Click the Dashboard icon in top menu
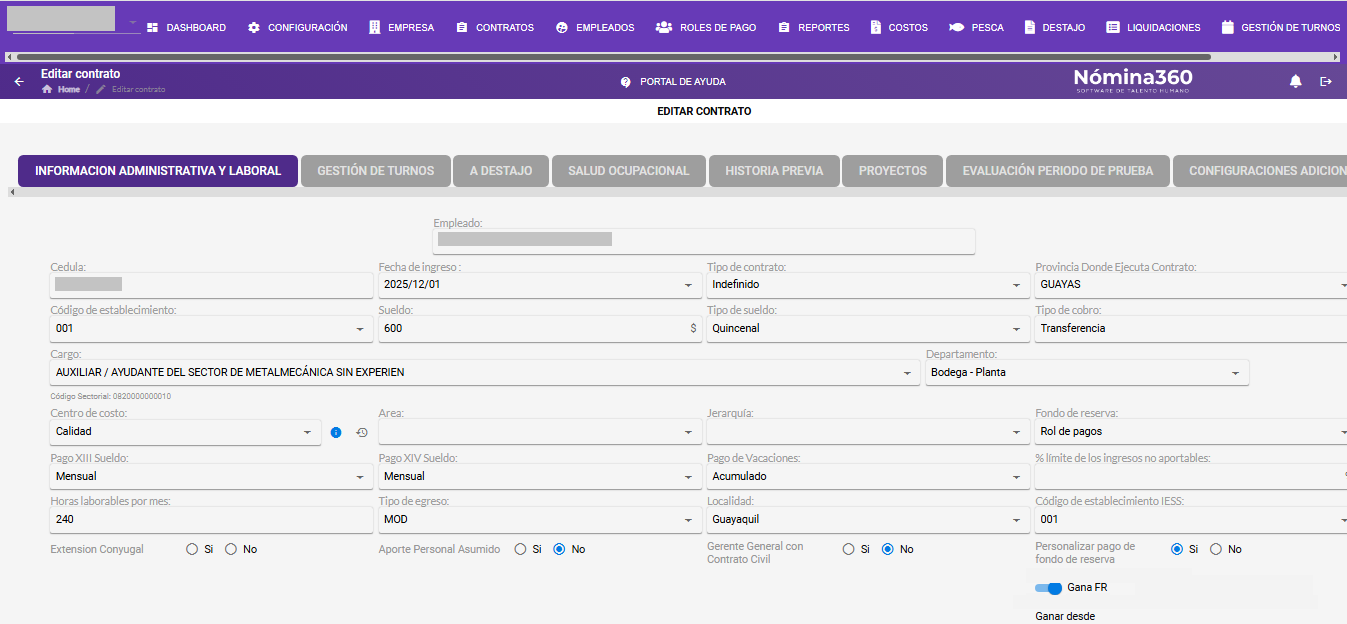This screenshot has width=1347, height=624. tap(153, 28)
